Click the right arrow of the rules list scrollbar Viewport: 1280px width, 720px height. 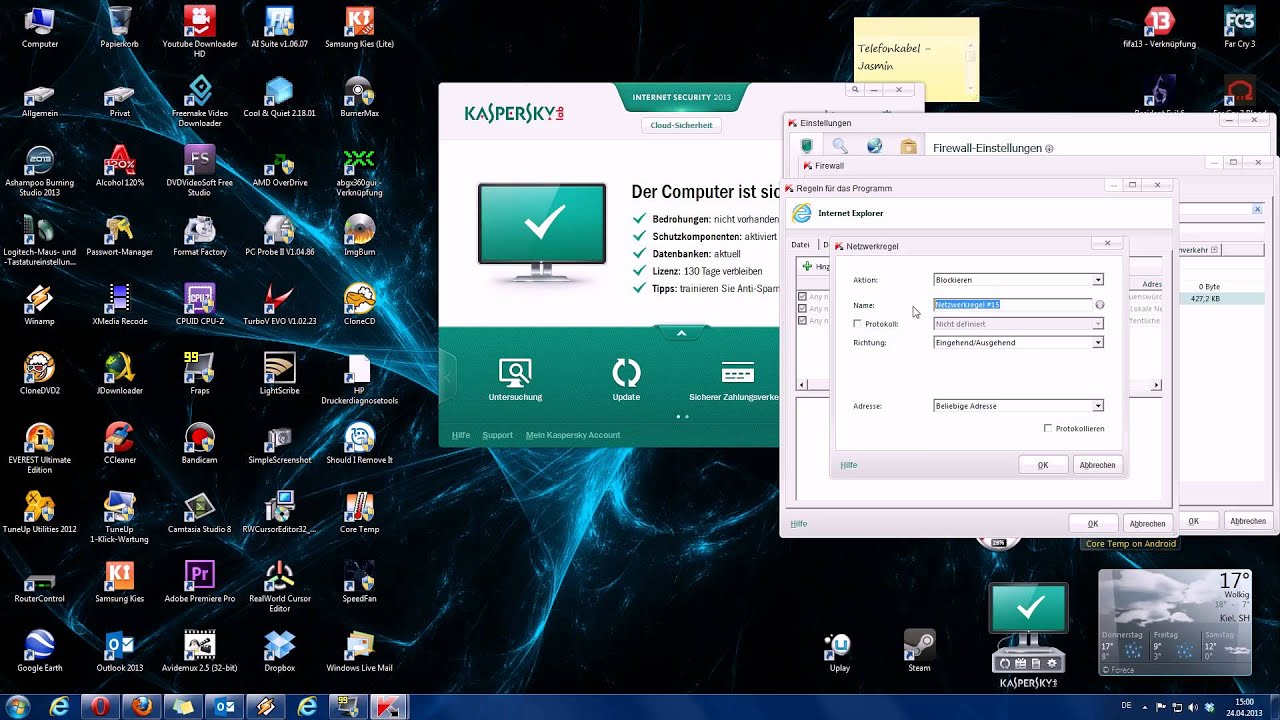(x=1157, y=385)
